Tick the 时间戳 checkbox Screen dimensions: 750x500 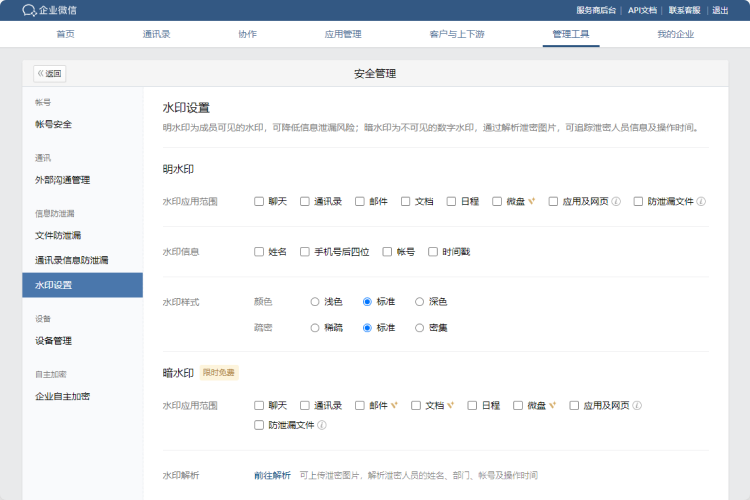coord(433,252)
